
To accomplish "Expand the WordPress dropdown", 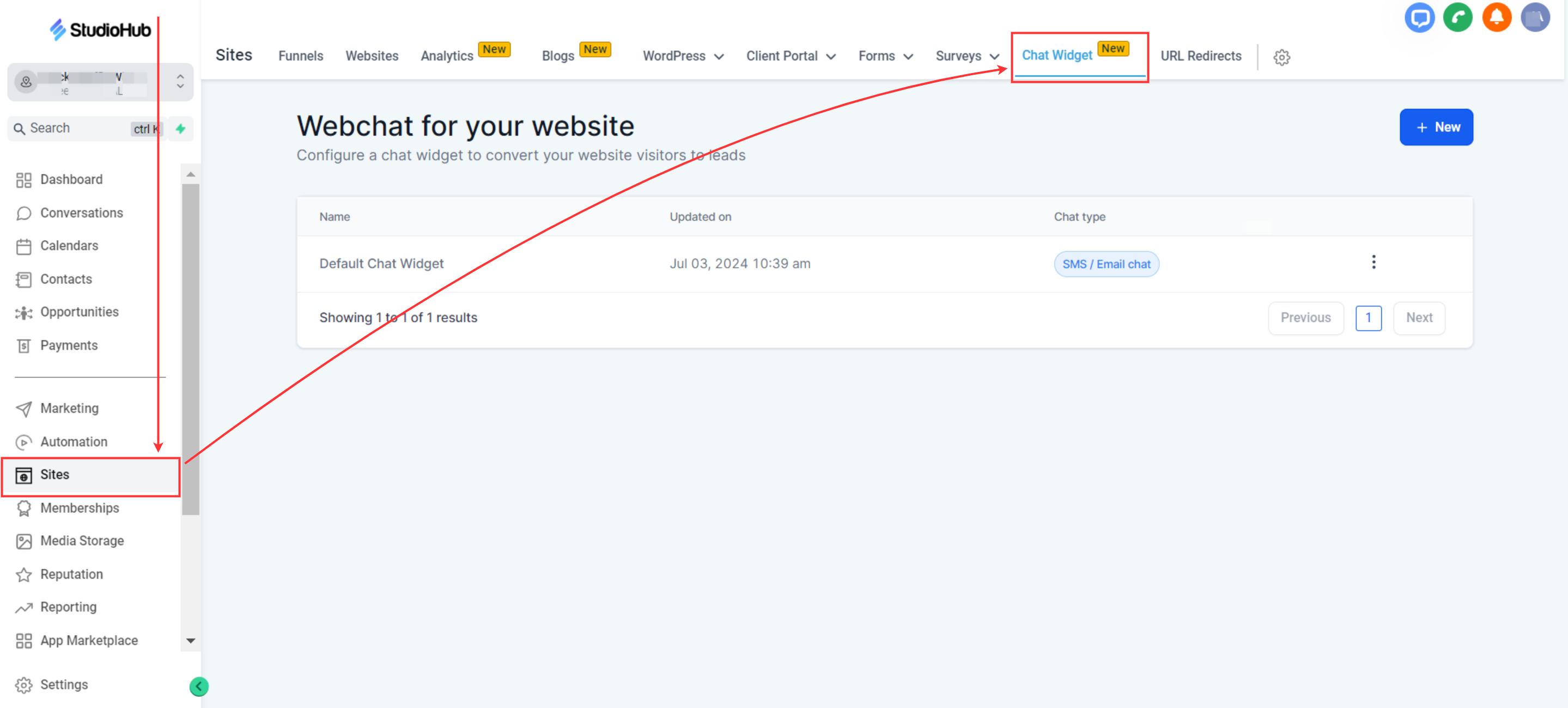I will tap(683, 56).
